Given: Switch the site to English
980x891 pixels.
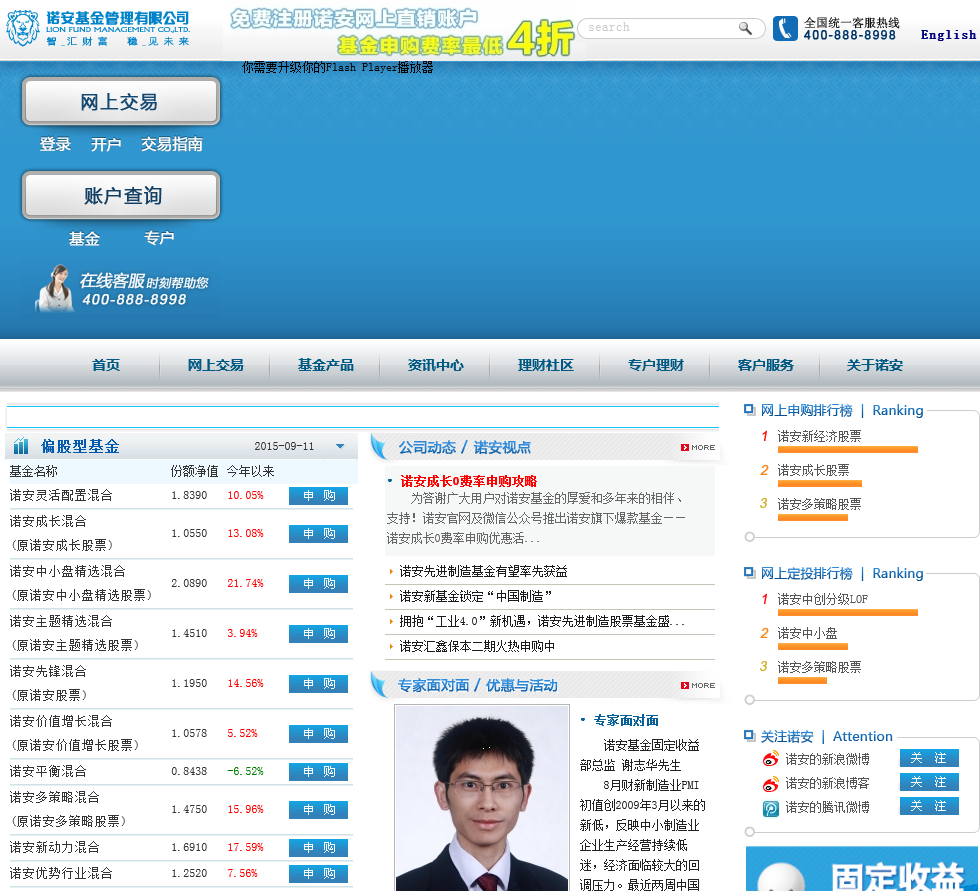Looking at the screenshot, I should pyautogui.click(x=948, y=35).
